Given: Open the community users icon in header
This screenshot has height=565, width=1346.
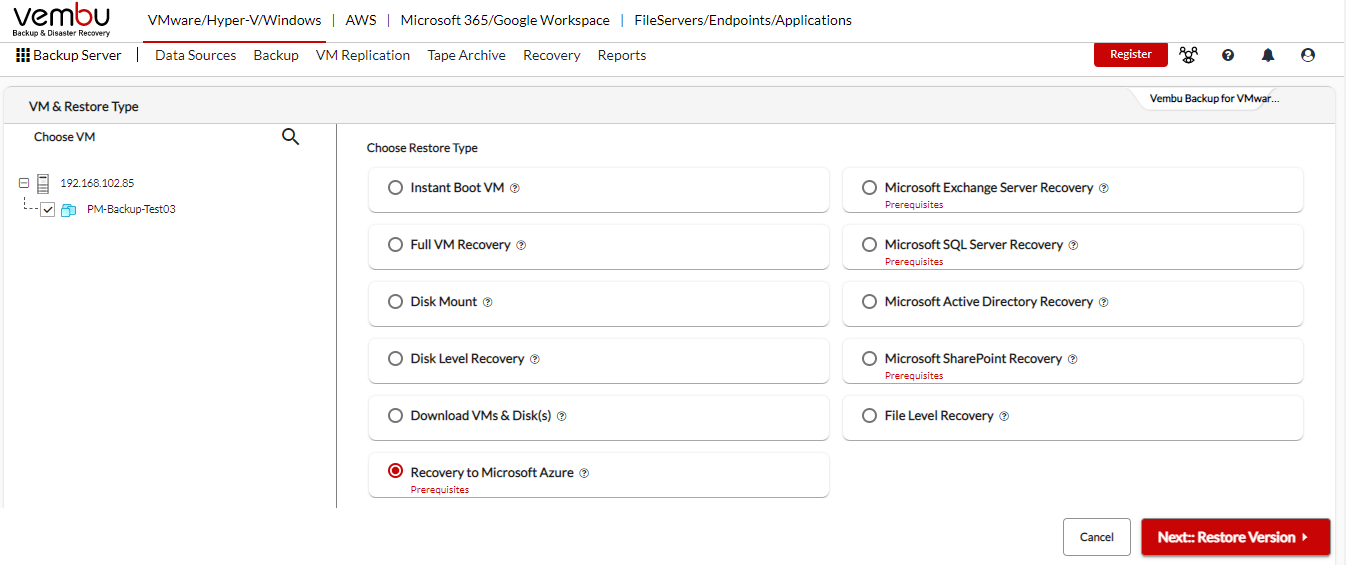Looking at the screenshot, I should click(x=1188, y=55).
